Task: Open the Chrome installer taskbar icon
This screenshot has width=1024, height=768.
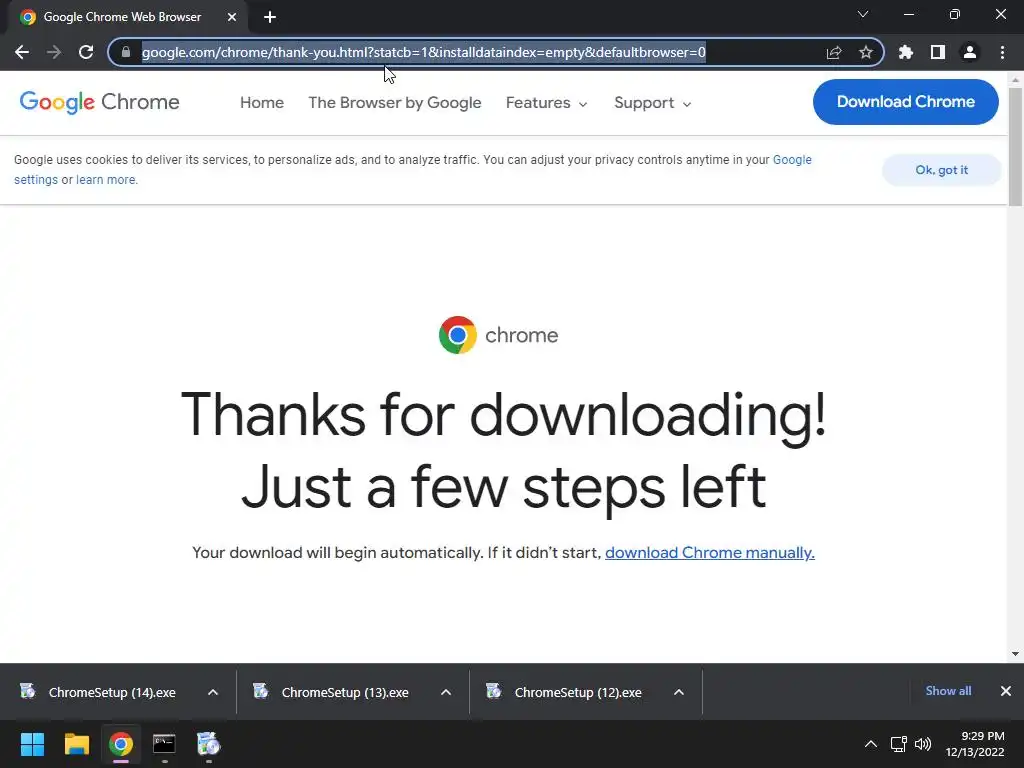Action: coord(208,744)
